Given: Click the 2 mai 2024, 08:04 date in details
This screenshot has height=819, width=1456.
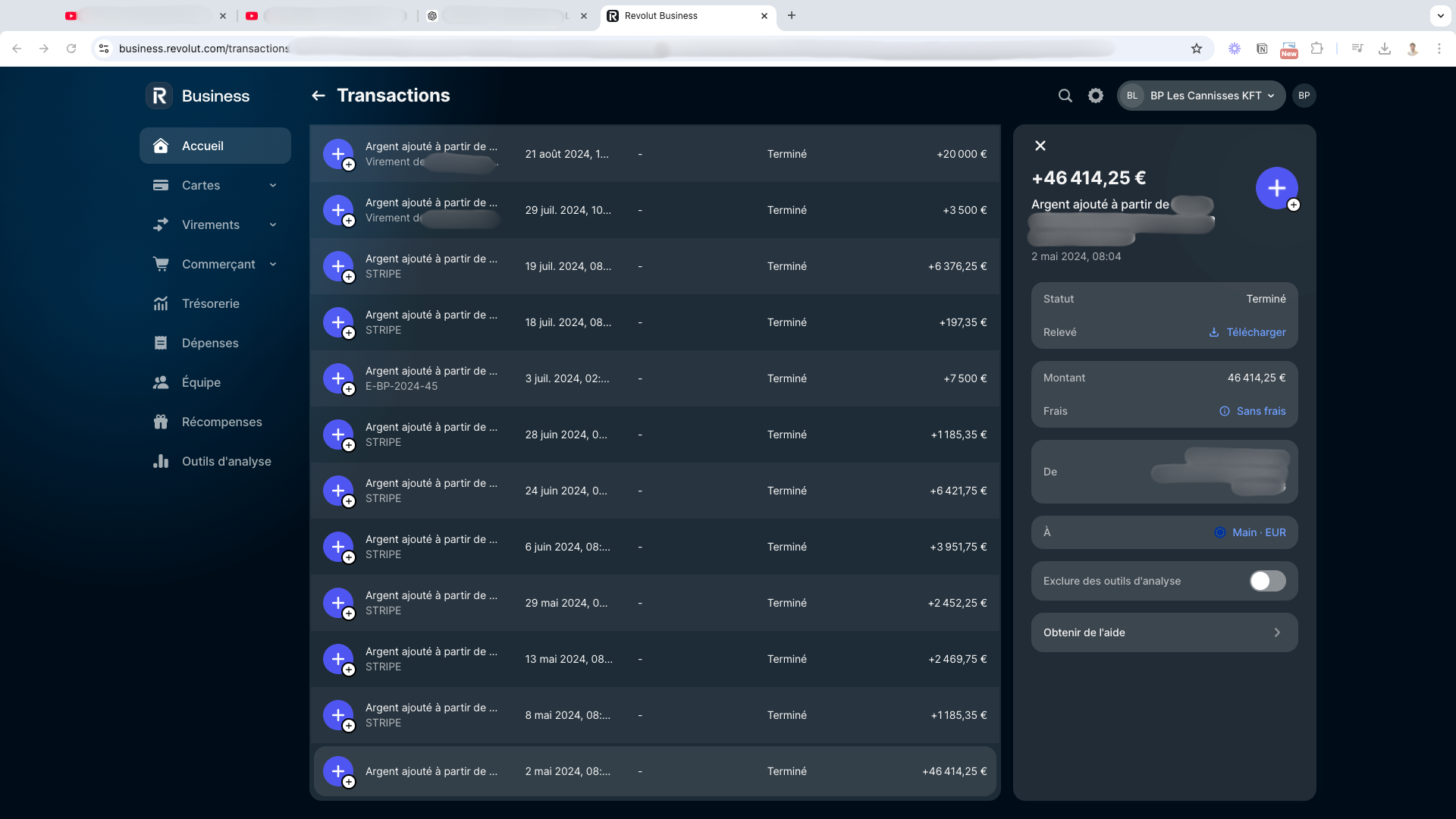Looking at the screenshot, I should pos(1076,256).
